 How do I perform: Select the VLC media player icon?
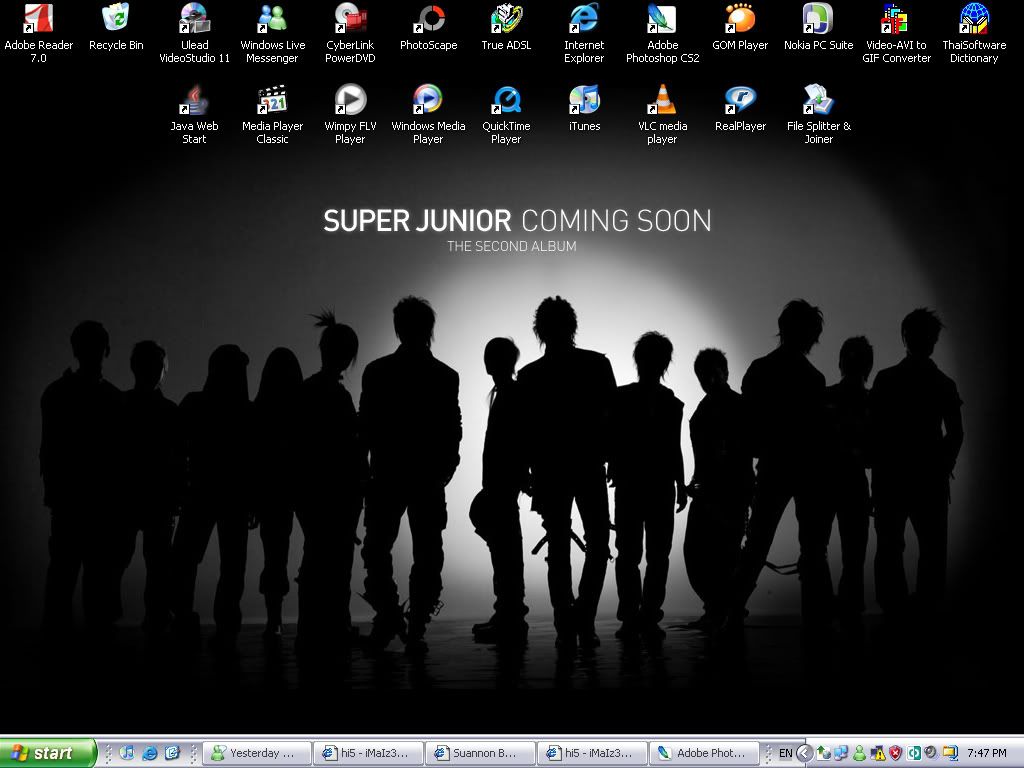662,114
